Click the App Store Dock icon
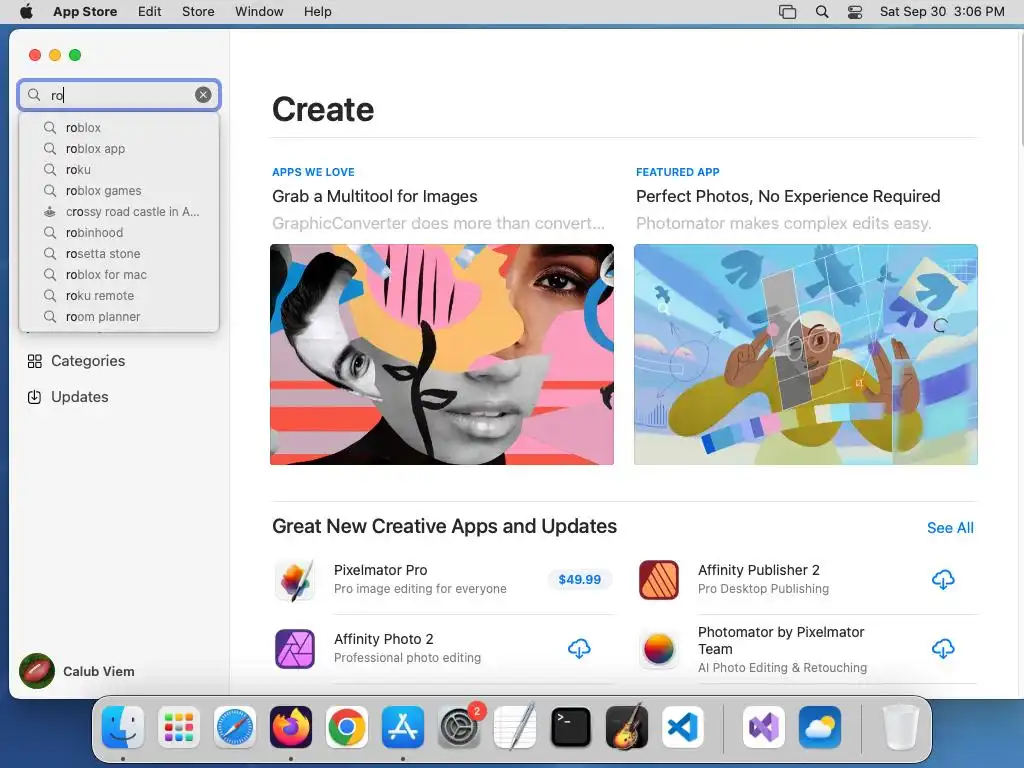Viewport: 1024px width, 768px height. point(403,727)
